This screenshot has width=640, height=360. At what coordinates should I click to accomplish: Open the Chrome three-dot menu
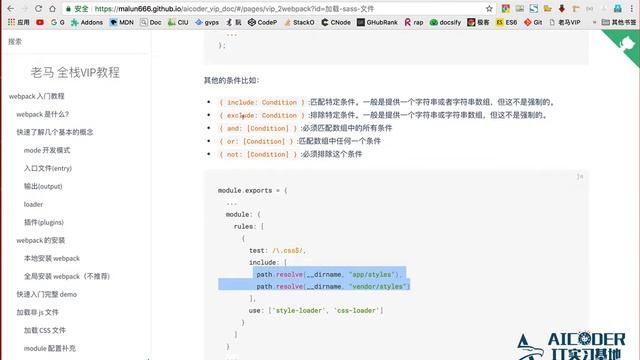[x=631, y=9]
